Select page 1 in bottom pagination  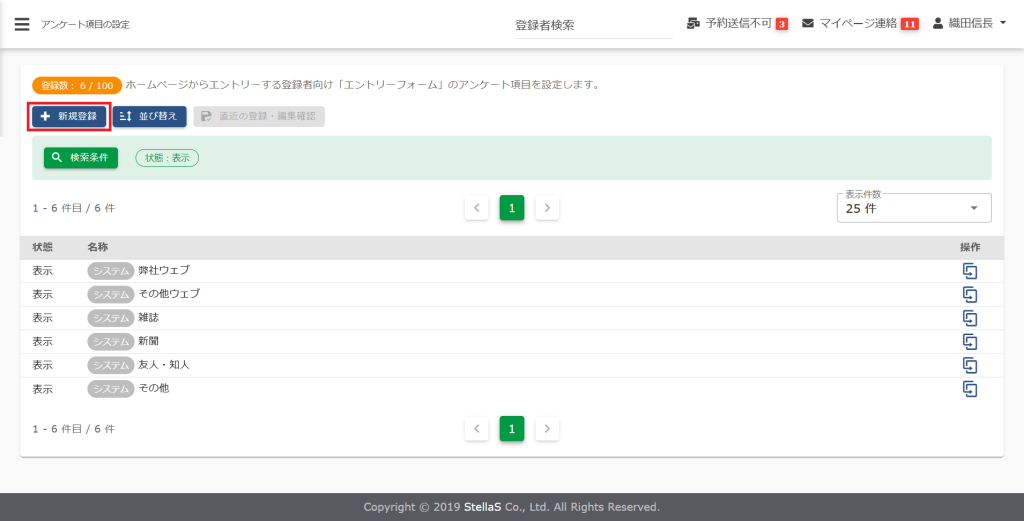(x=512, y=429)
